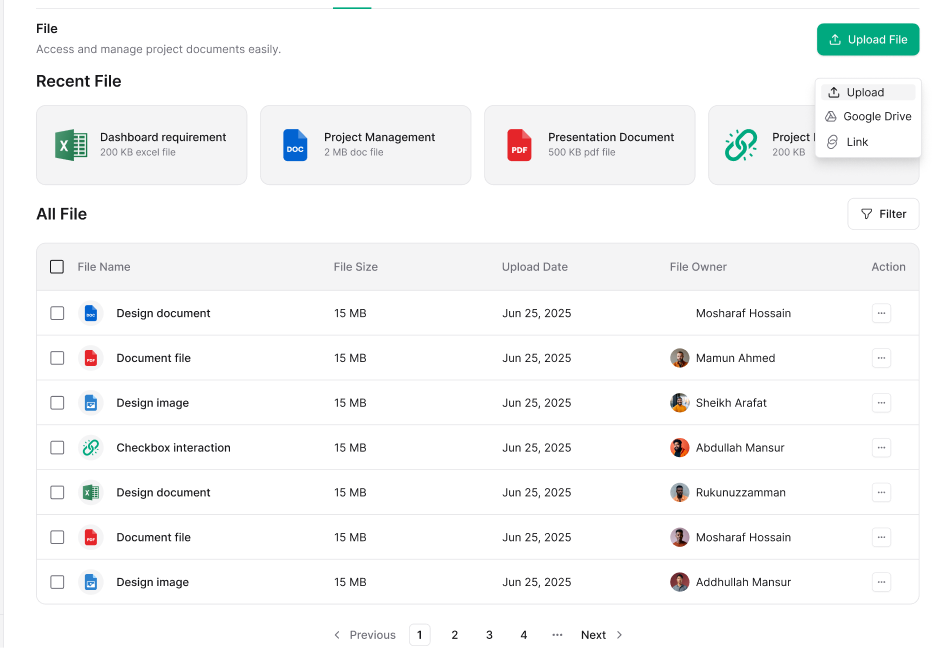This screenshot has height=663, width=933.
Task: Click the PDF icon beside Document file row
Action: (91, 358)
